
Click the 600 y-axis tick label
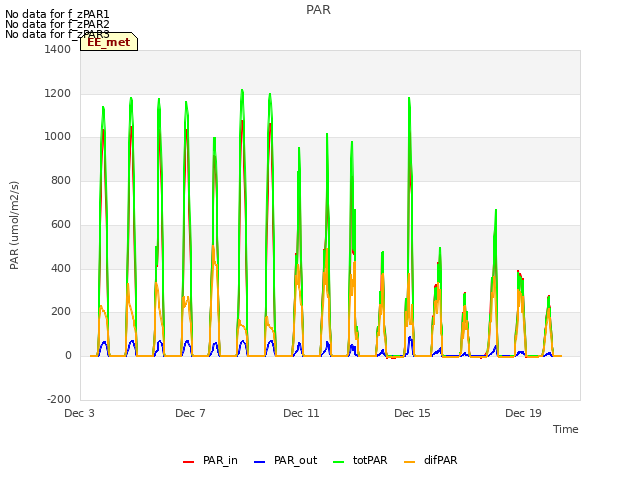[61, 224]
